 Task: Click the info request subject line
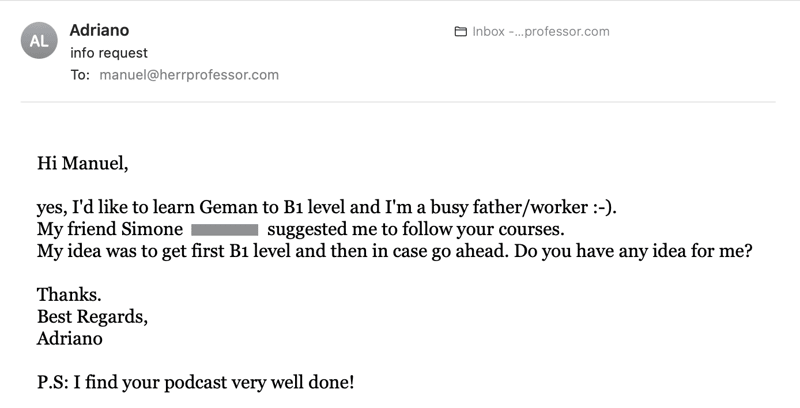pos(109,53)
